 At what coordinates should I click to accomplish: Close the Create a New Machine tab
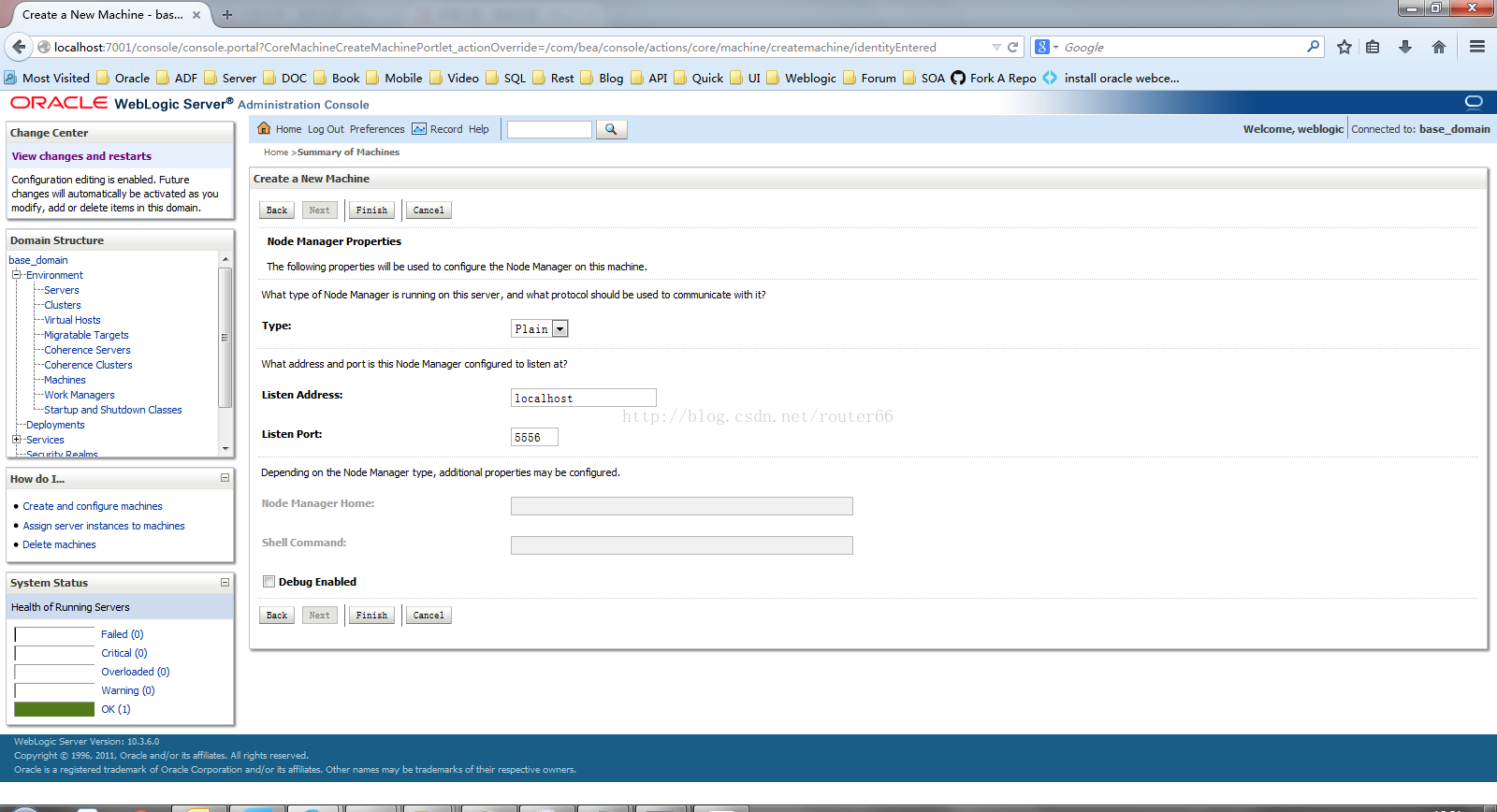[x=196, y=15]
